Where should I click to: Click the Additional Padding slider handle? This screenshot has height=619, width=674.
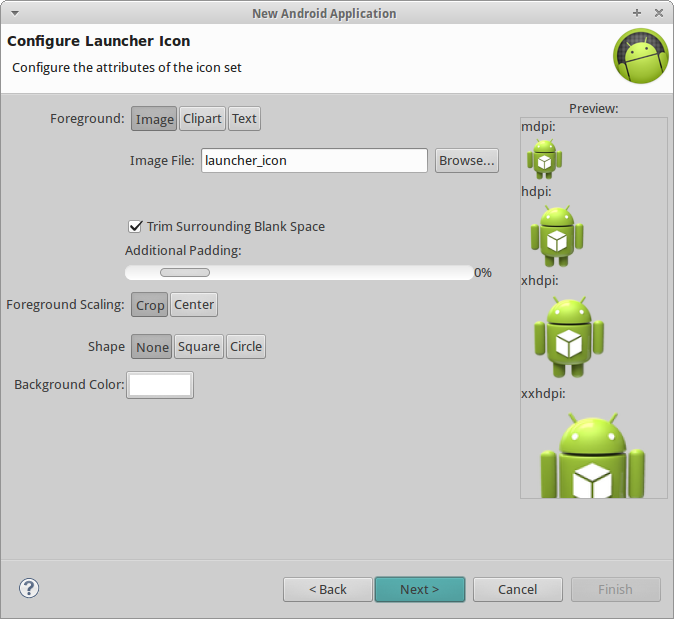coord(185,273)
